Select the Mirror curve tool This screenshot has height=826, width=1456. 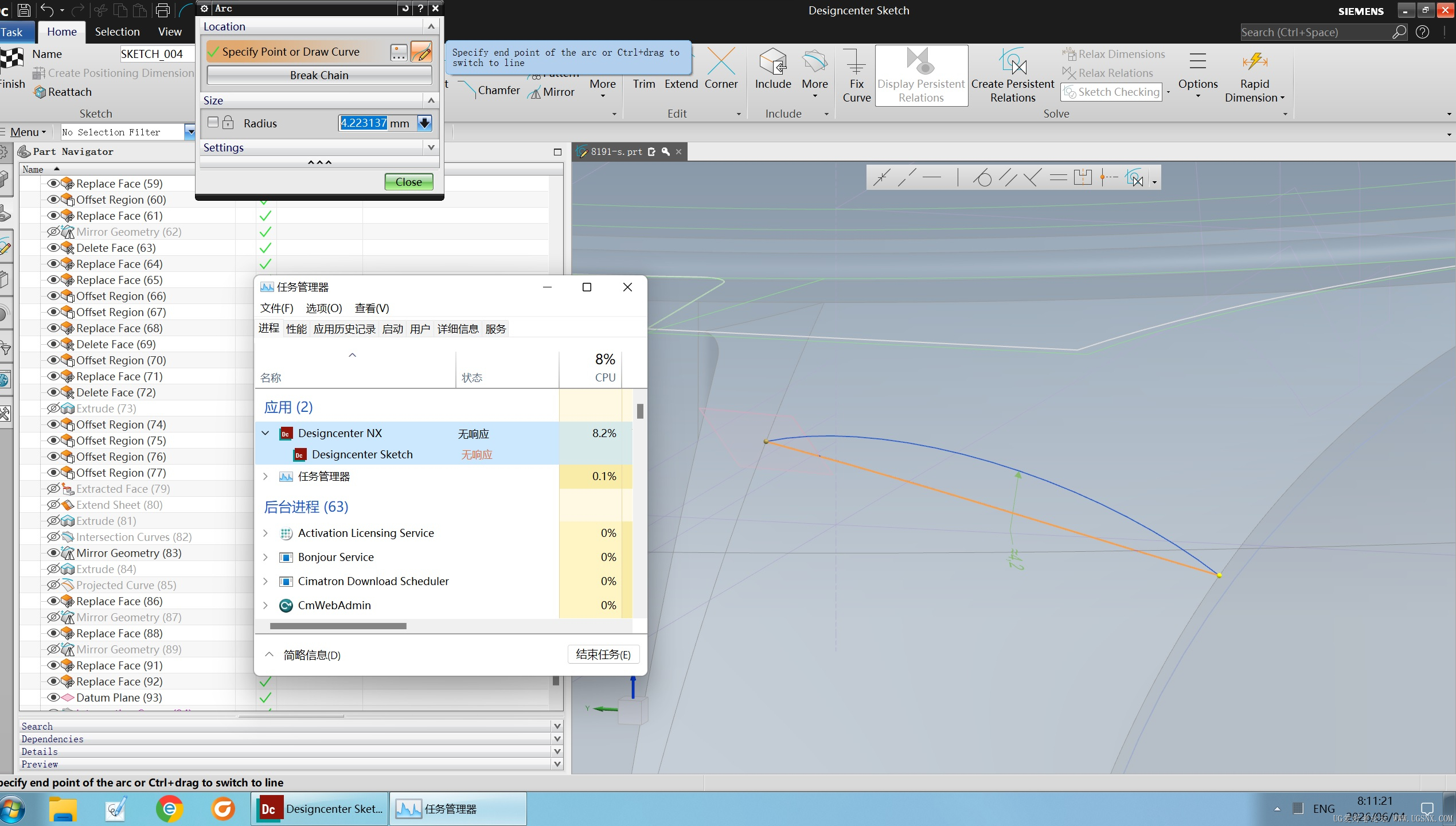coord(552,92)
